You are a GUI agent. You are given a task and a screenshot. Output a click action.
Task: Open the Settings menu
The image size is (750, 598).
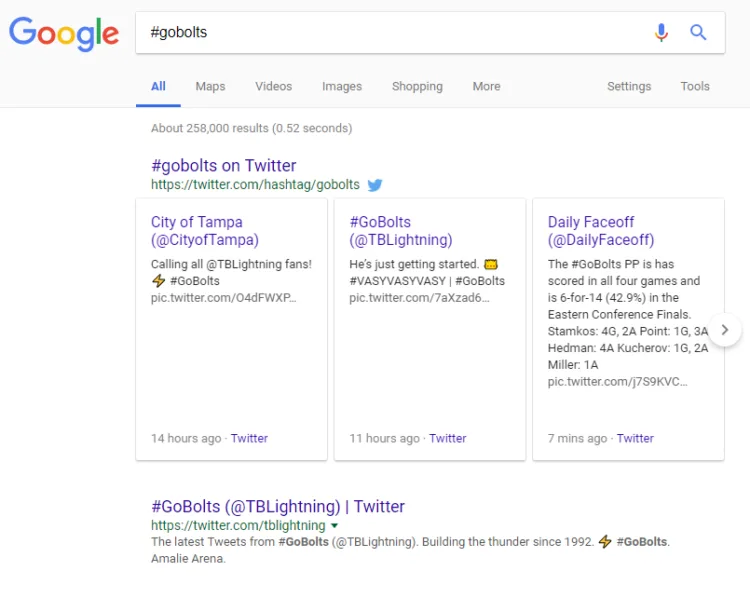[x=629, y=87]
